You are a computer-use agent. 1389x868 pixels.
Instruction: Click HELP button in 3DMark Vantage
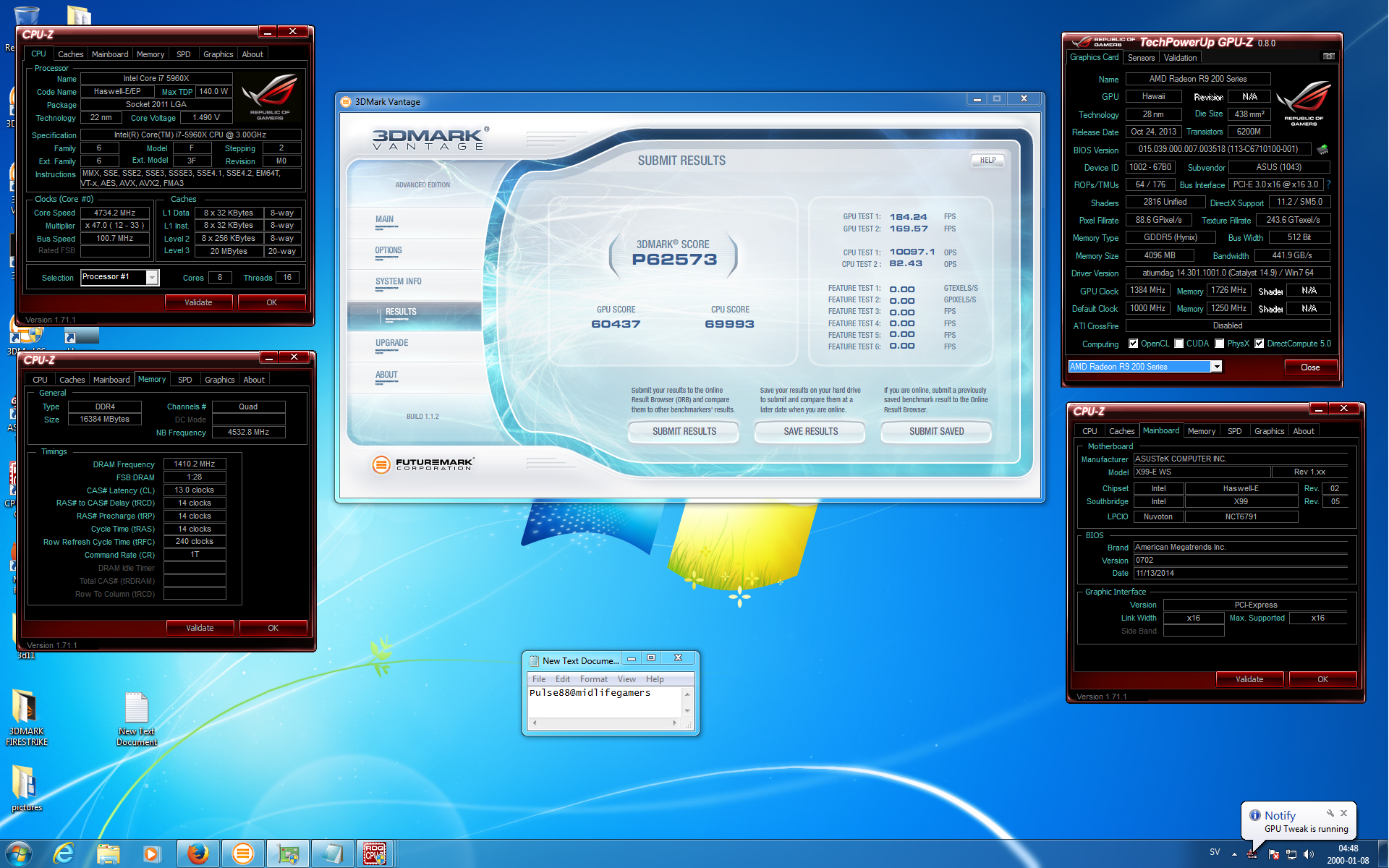coord(987,160)
